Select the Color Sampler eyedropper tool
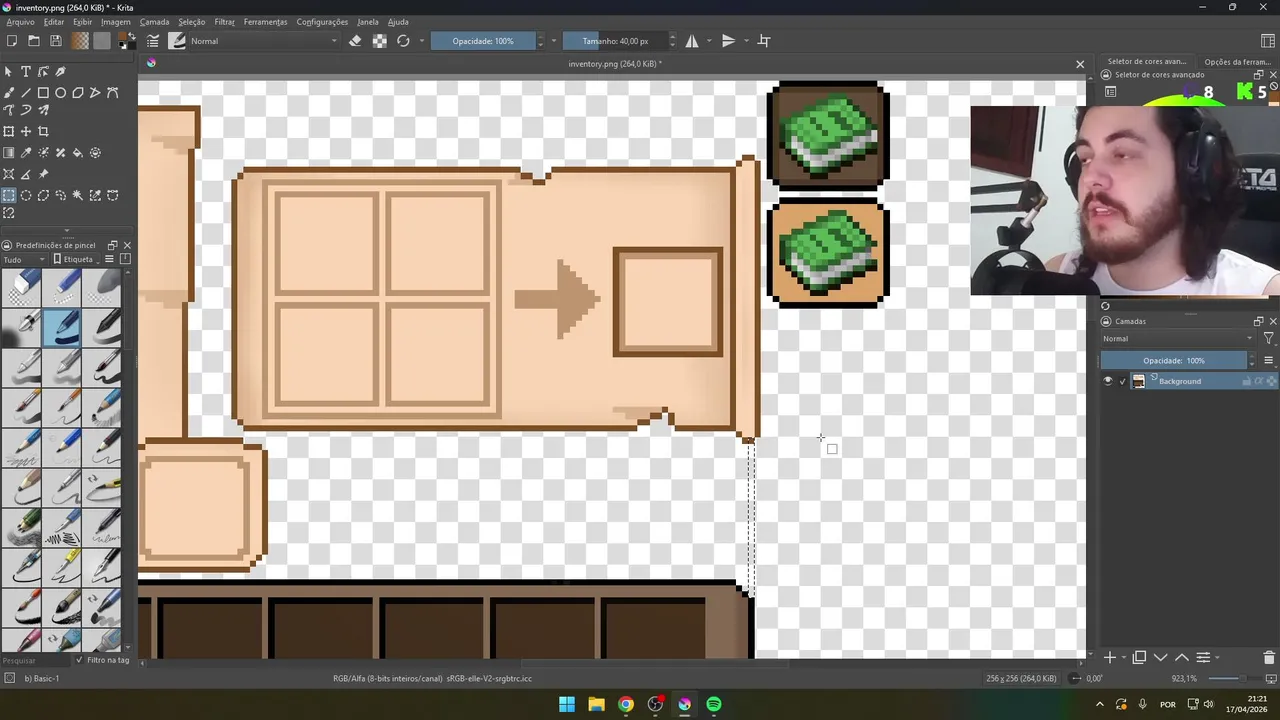Viewport: 1280px width, 720px height. coord(26,153)
